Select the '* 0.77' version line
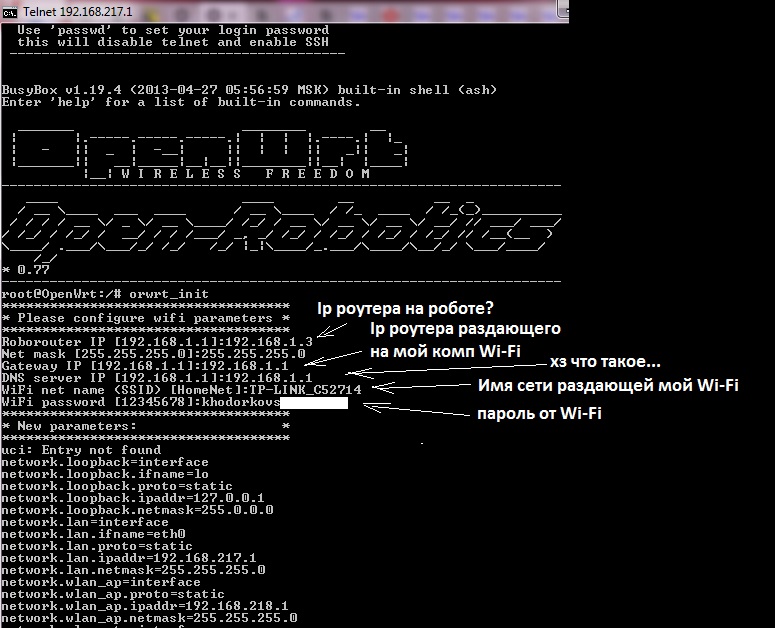Image resolution: width=775 pixels, height=628 pixels. point(26,270)
